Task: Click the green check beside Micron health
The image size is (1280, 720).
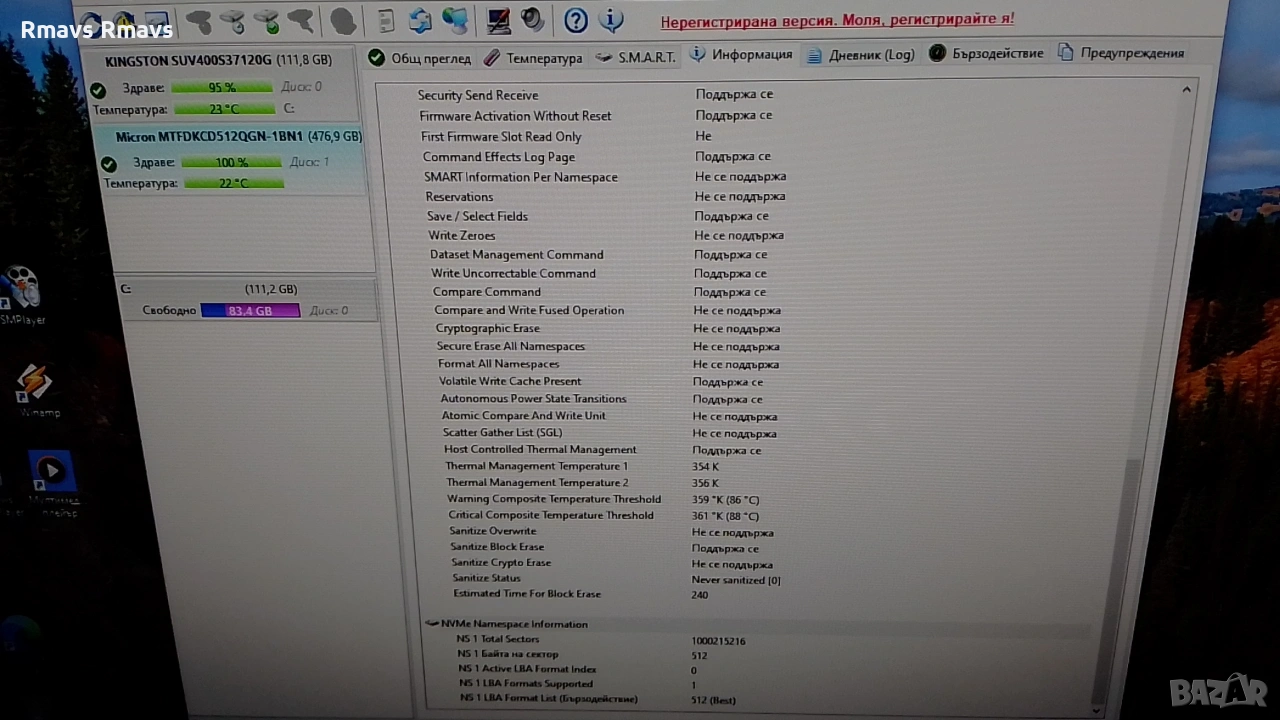Action: pos(109,164)
